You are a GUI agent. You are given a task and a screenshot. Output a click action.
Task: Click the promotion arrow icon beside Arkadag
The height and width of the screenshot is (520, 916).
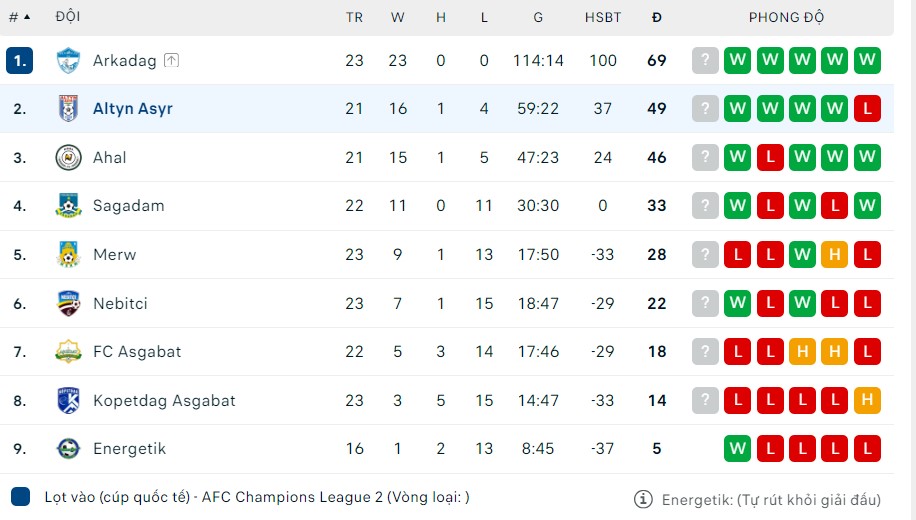pyautogui.click(x=171, y=61)
